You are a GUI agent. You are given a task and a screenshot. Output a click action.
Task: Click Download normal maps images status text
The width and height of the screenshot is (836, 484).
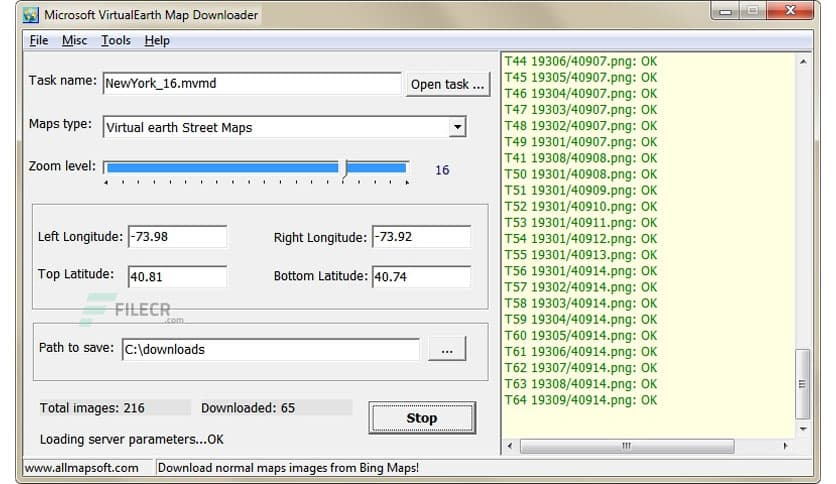click(288, 468)
